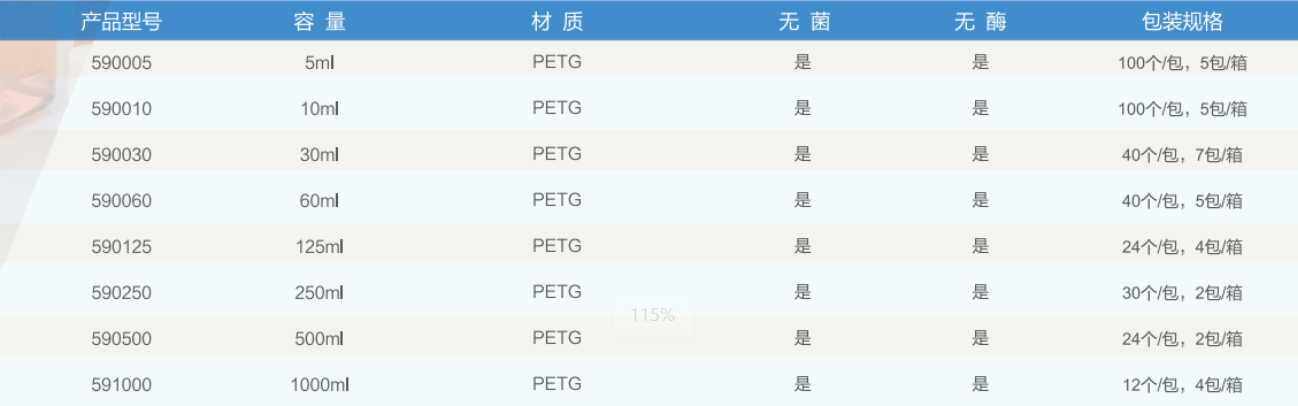Click the 1000ml capacity cell
1298x406 pixels.
(320, 384)
